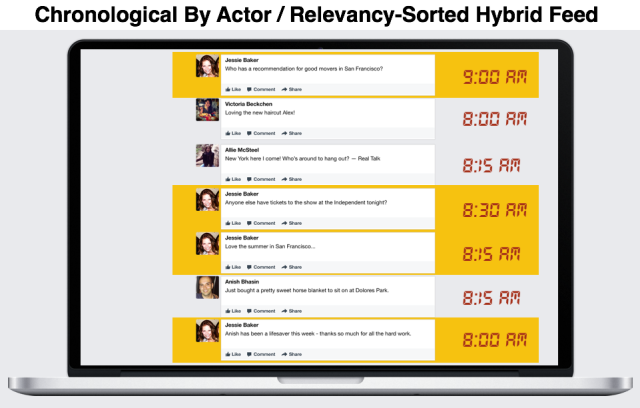Click the 'Chronological By Actor' title heading
The width and height of the screenshot is (640, 408).
(x=316, y=15)
